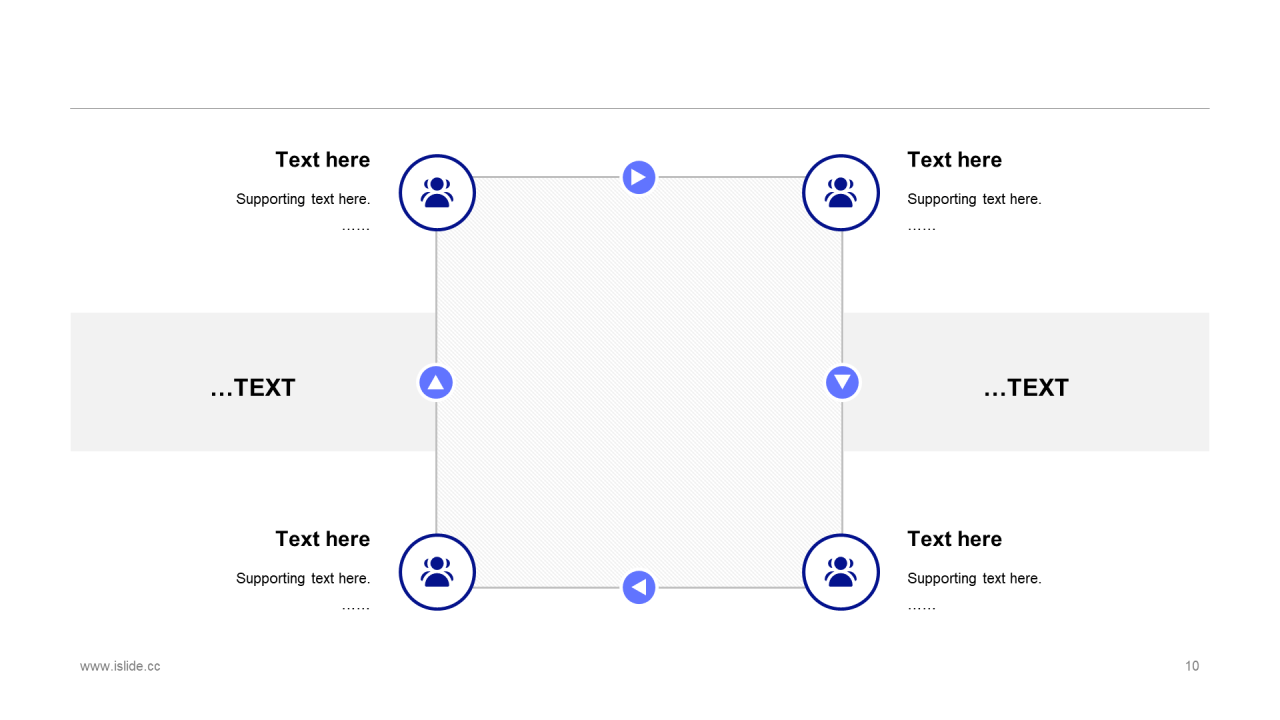The image size is (1280, 720).
Task: Click the top-left "Supporting text here." line
Action: pyautogui.click(x=303, y=199)
